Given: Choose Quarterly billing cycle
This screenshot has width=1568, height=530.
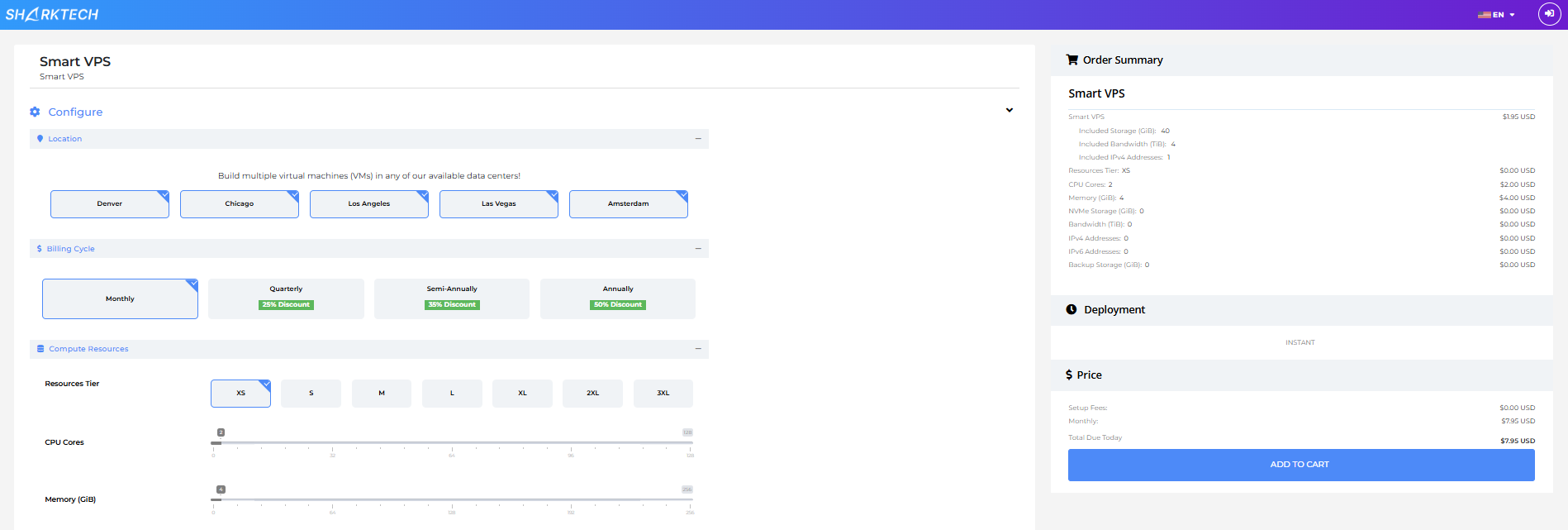Looking at the screenshot, I should pos(286,298).
